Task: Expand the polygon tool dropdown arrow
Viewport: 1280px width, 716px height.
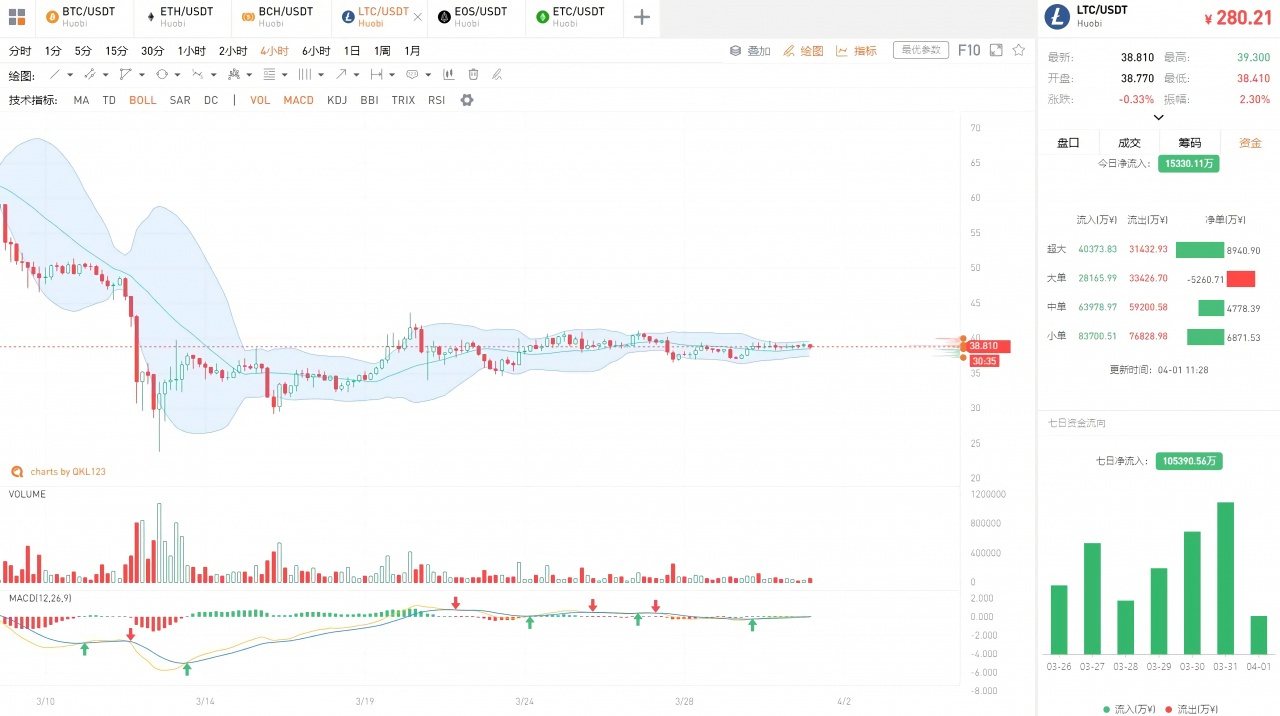Action: (142, 75)
